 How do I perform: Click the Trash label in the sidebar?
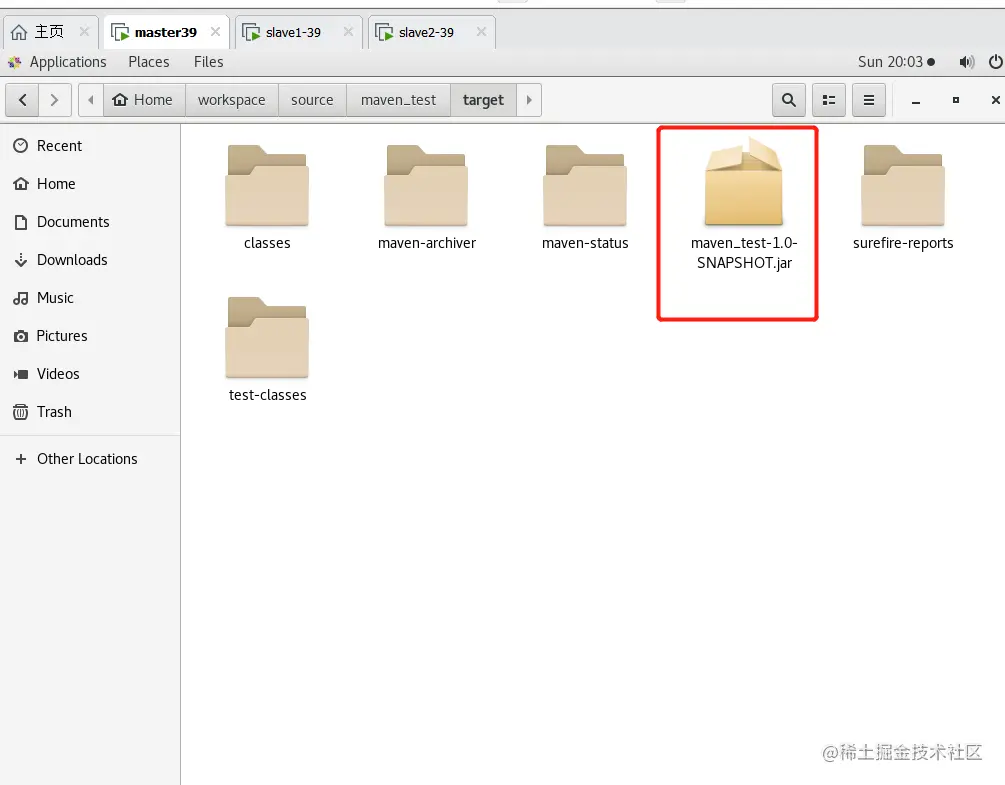pos(54,411)
